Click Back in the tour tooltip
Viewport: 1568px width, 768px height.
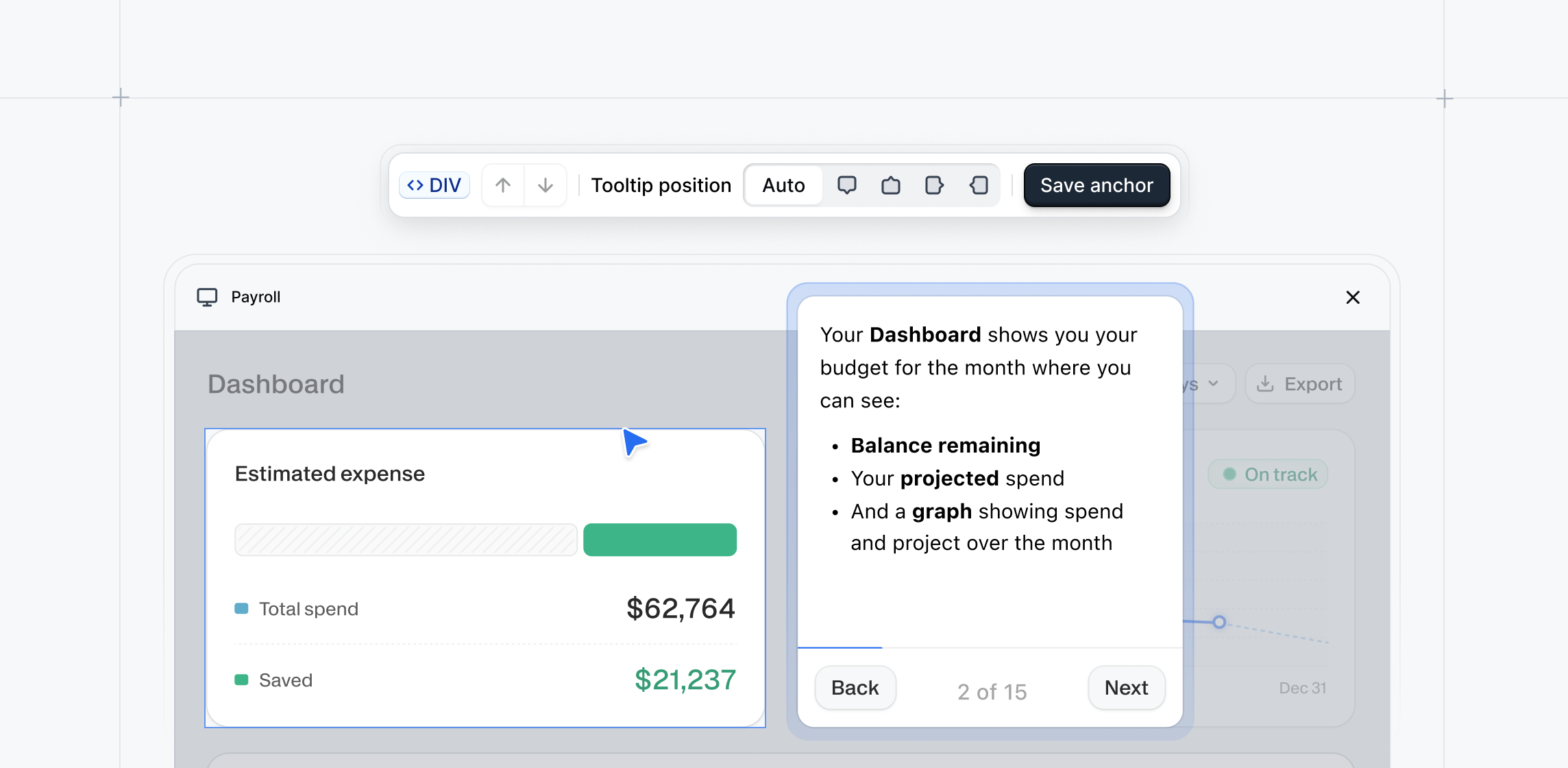[x=855, y=688]
